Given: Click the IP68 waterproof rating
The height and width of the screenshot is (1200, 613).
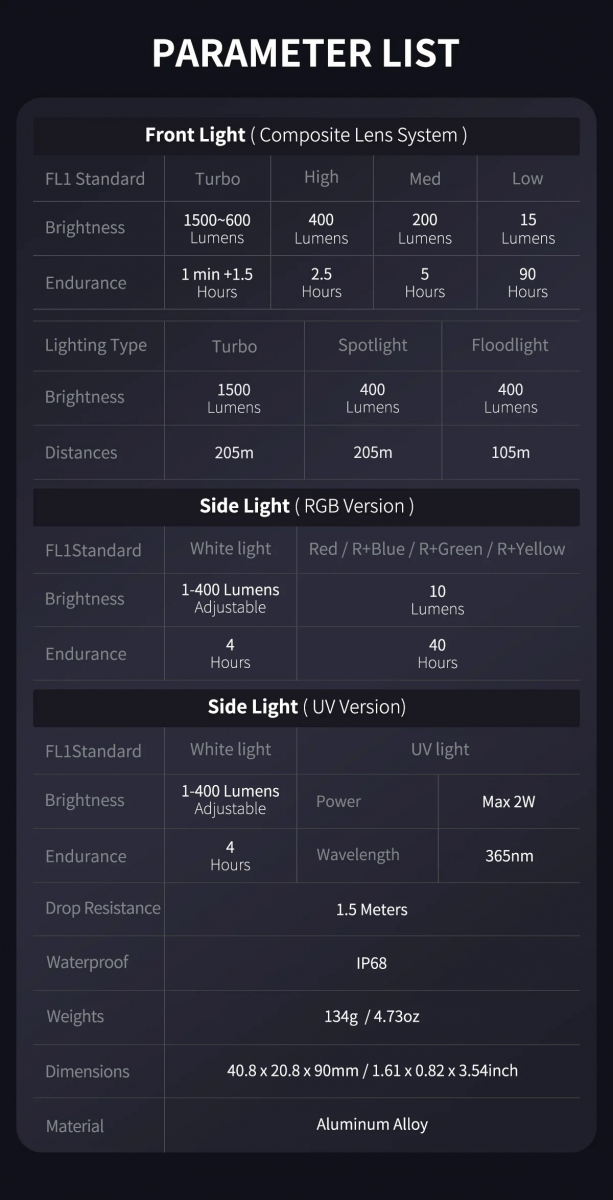Looking at the screenshot, I should coord(372,964).
